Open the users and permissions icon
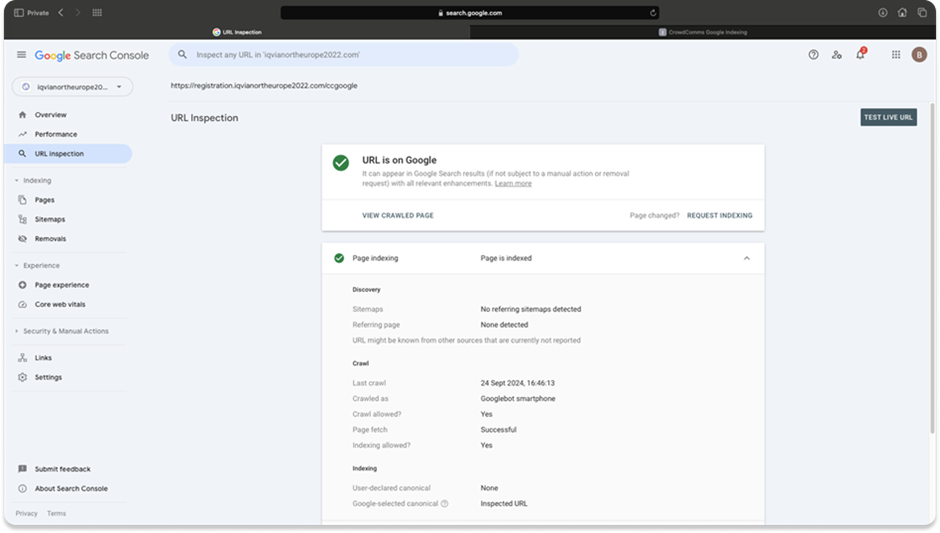The height and width of the screenshot is (533, 940). [837, 55]
